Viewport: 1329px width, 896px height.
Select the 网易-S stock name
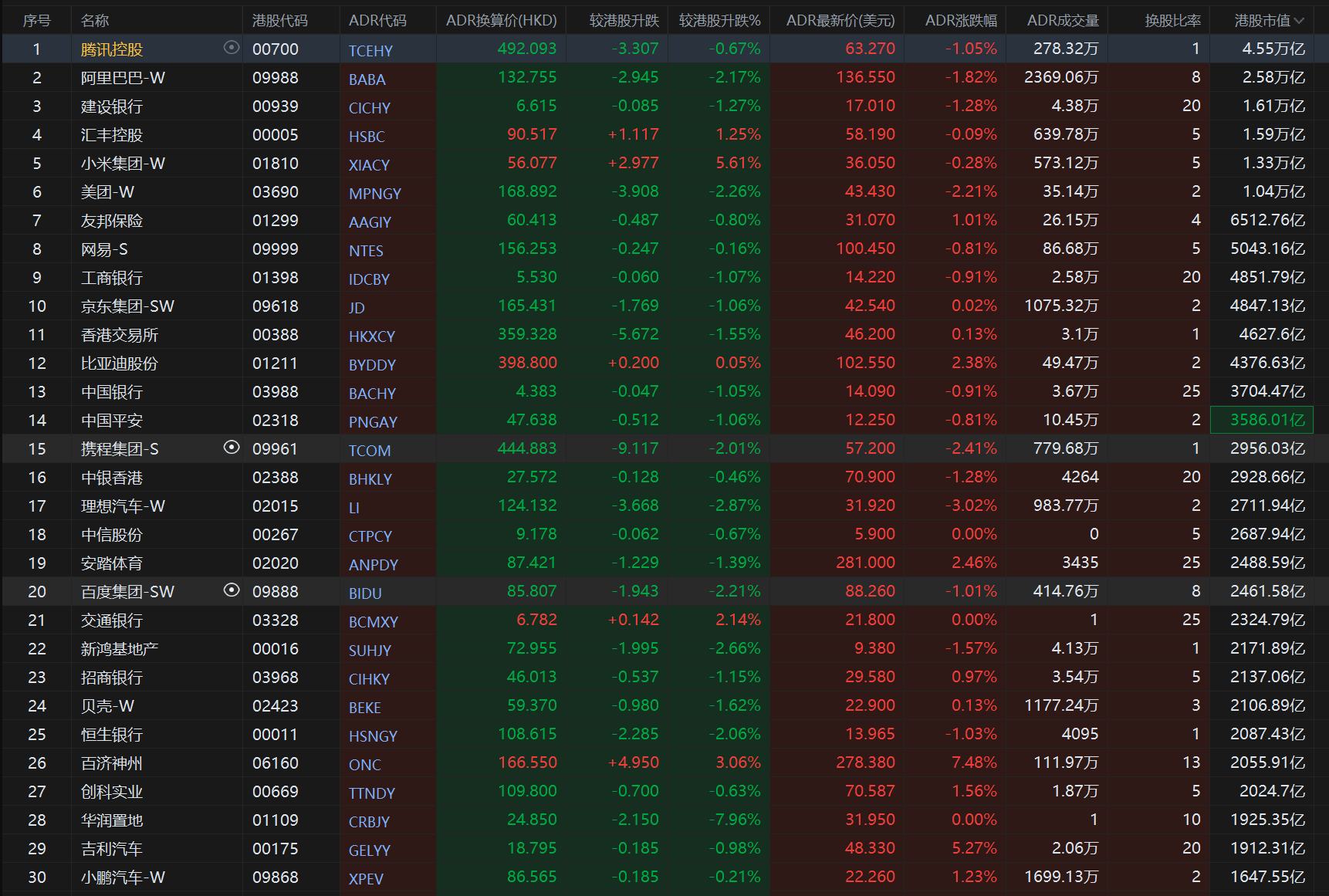click(104, 249)
